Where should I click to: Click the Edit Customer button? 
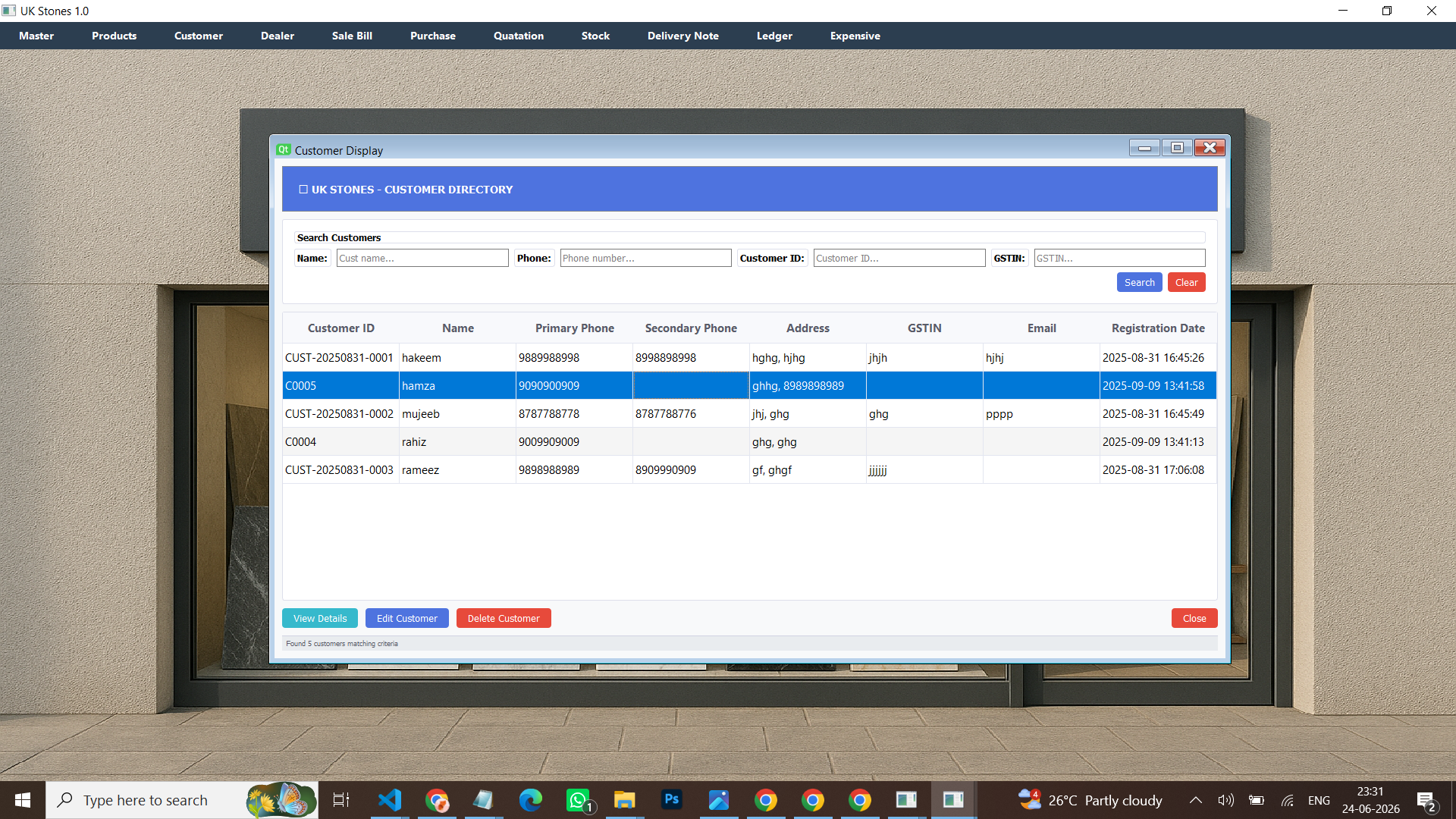pos(407,618)
